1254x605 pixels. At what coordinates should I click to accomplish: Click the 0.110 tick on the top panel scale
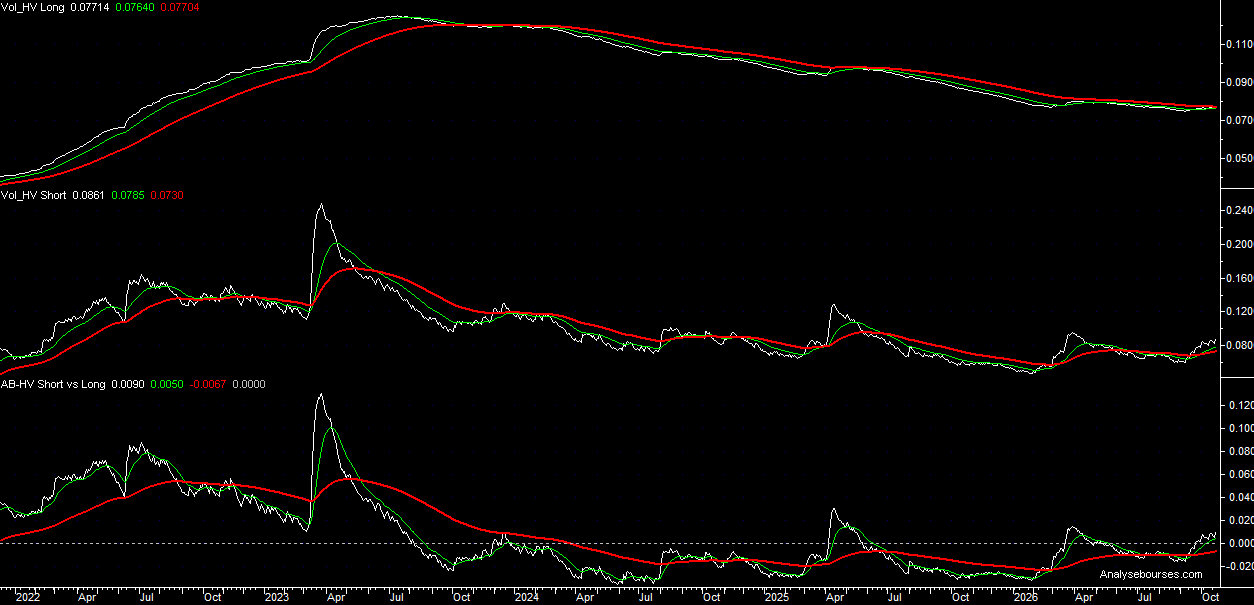coord(1238,44)
